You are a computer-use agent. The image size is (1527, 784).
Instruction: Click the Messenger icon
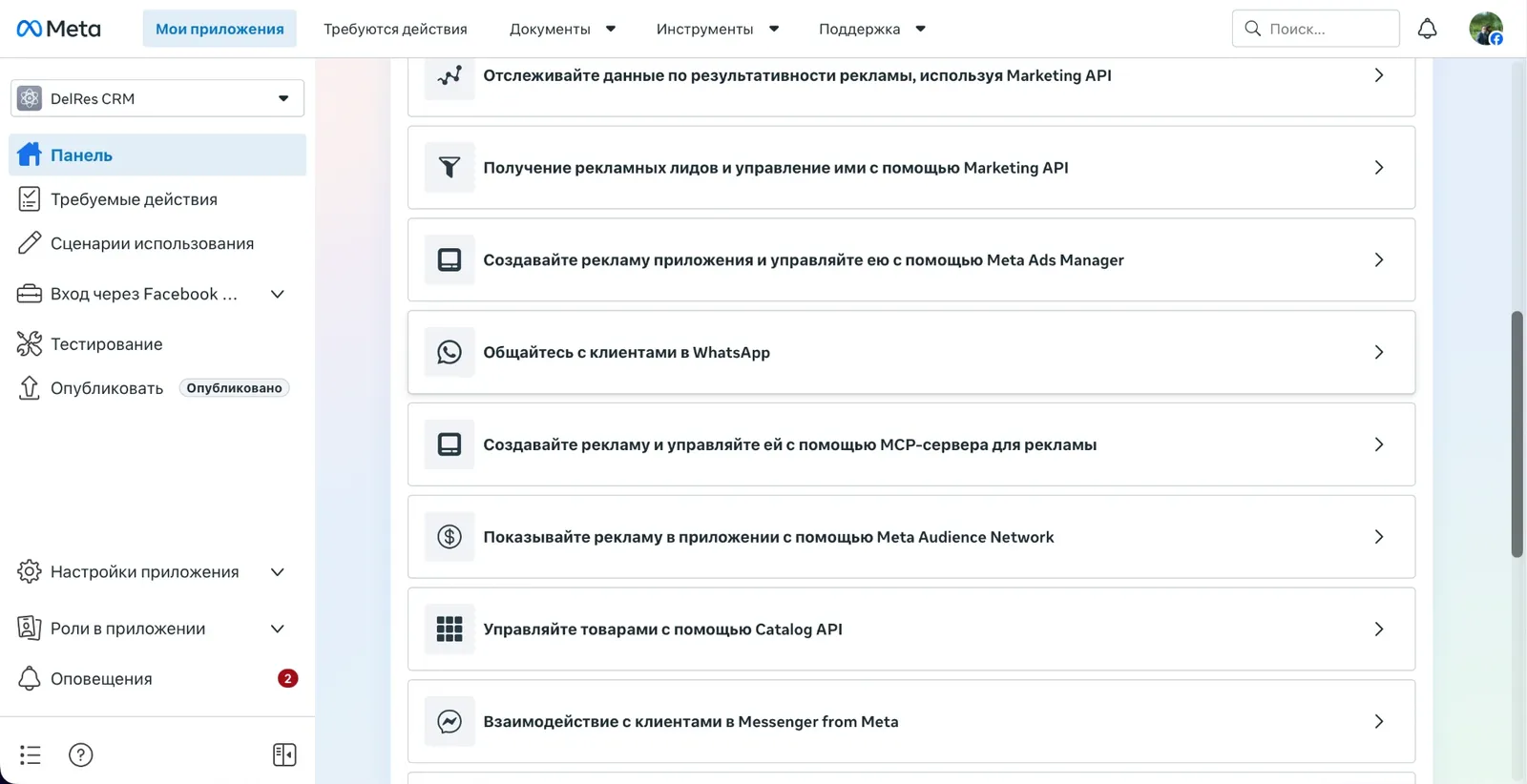(x=450, y=722)
